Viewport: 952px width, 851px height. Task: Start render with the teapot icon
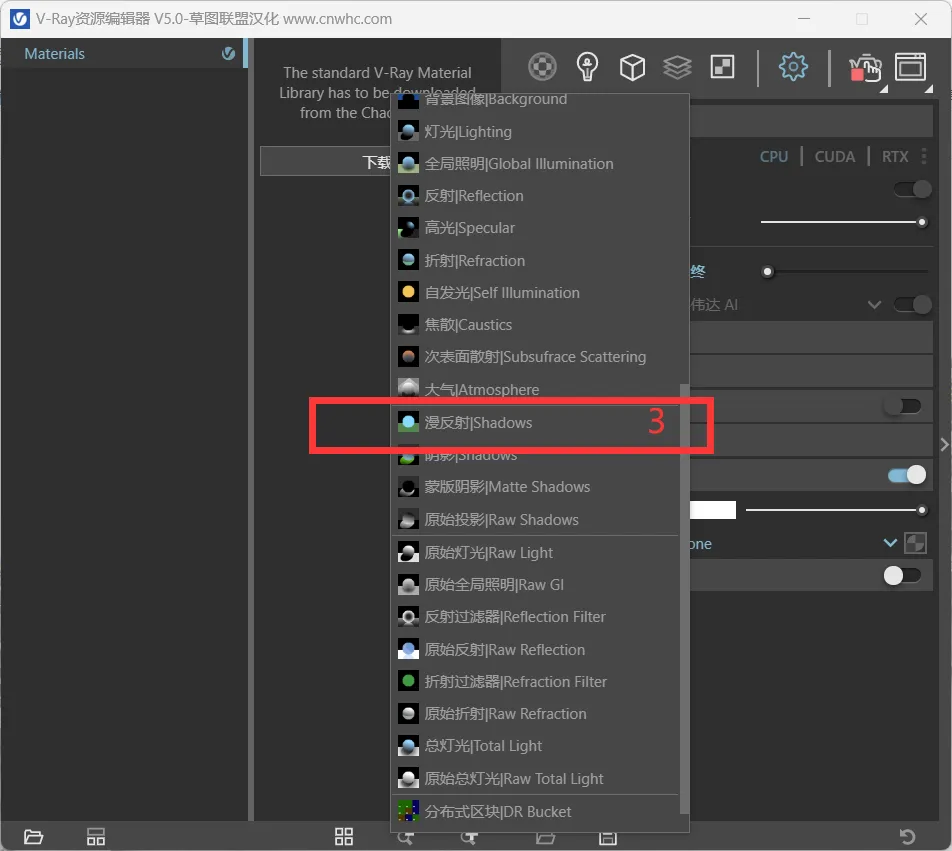(x=865, y=67)
